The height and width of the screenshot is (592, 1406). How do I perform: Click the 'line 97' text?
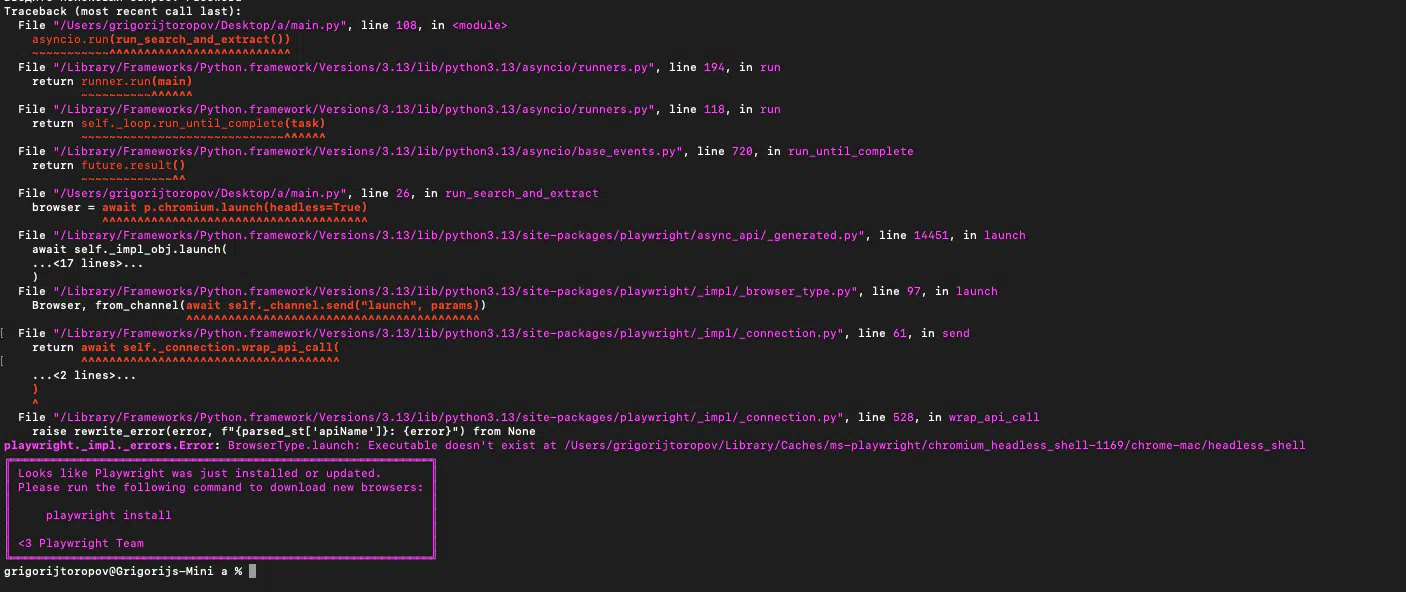point(896,291)
